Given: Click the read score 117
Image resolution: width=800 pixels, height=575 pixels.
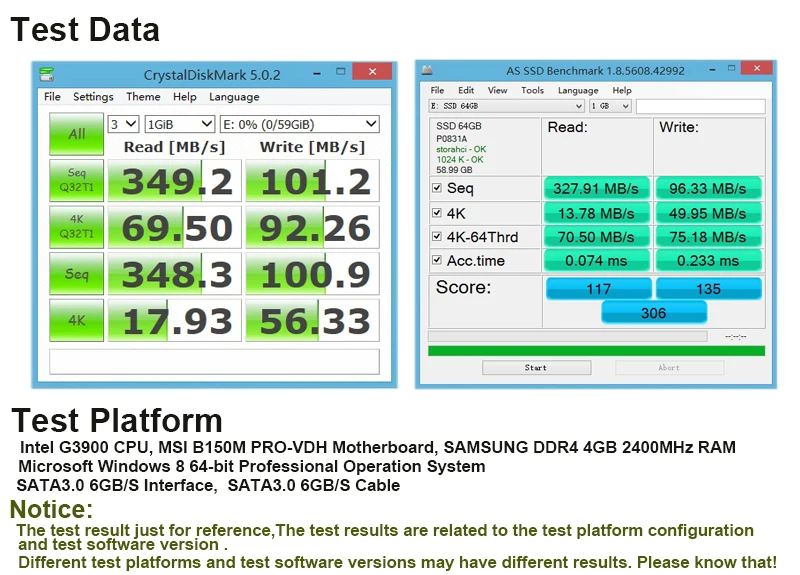Looking at the screenshot, I should [x=598, y=288].
